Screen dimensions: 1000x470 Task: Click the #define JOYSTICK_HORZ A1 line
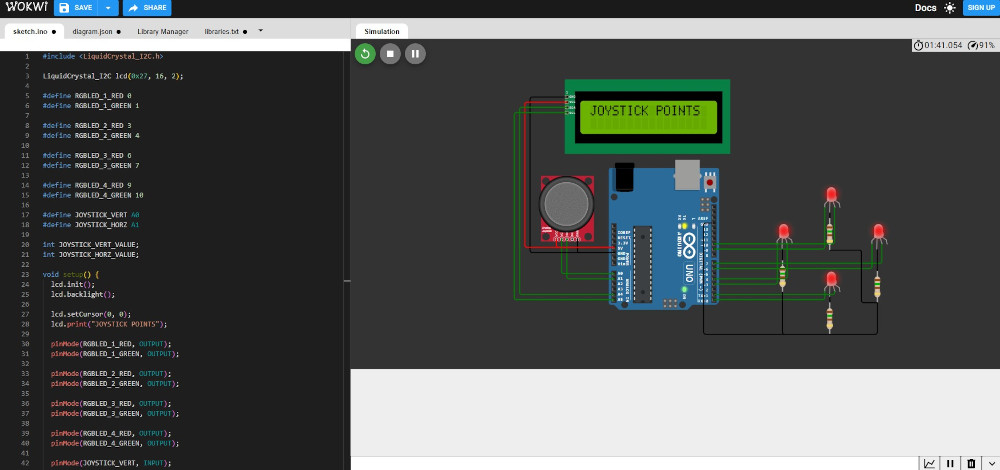click(x=91, y=224)
